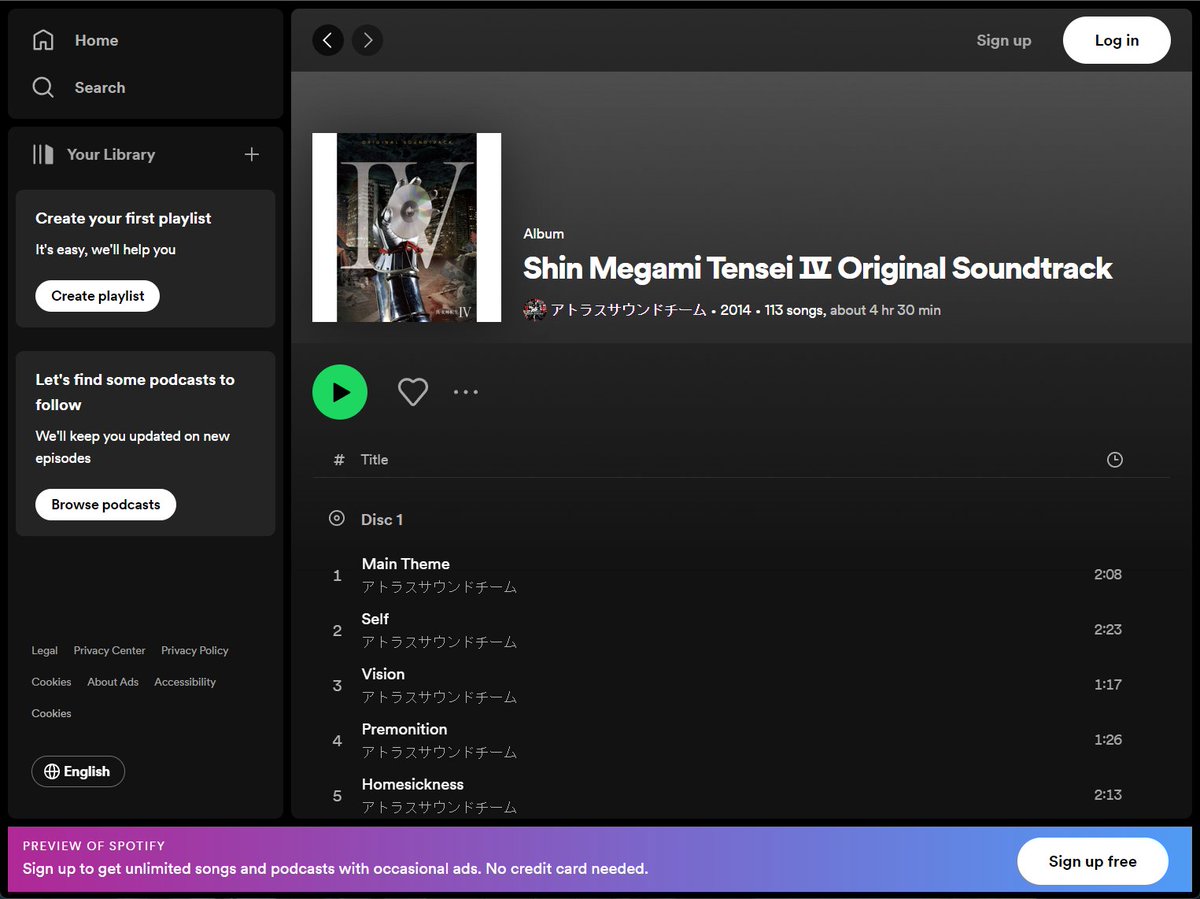Click the artist name under Self
The image size is (1200, 899).
click(439, 642)
